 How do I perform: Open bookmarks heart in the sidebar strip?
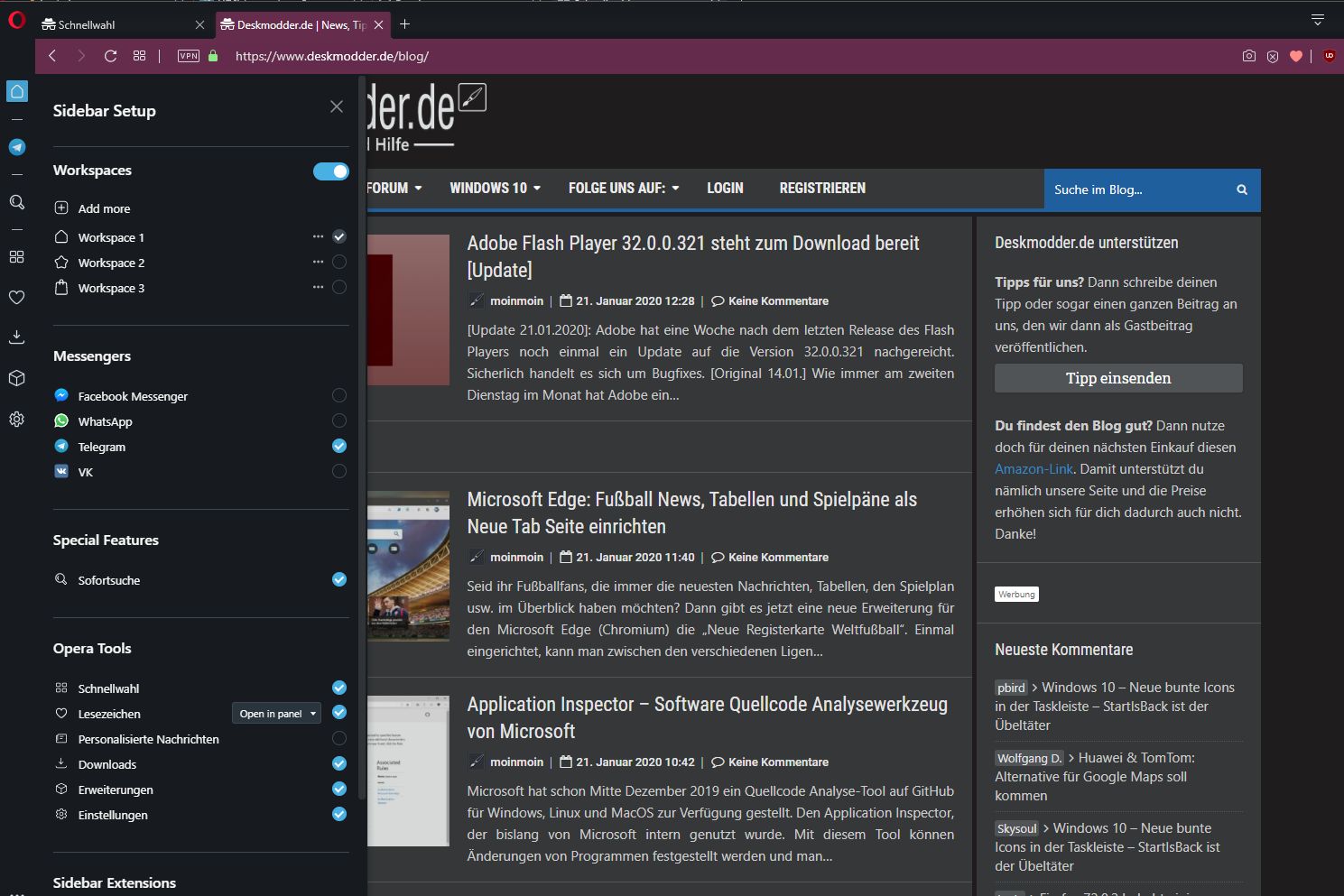click(x=17, y=297)
